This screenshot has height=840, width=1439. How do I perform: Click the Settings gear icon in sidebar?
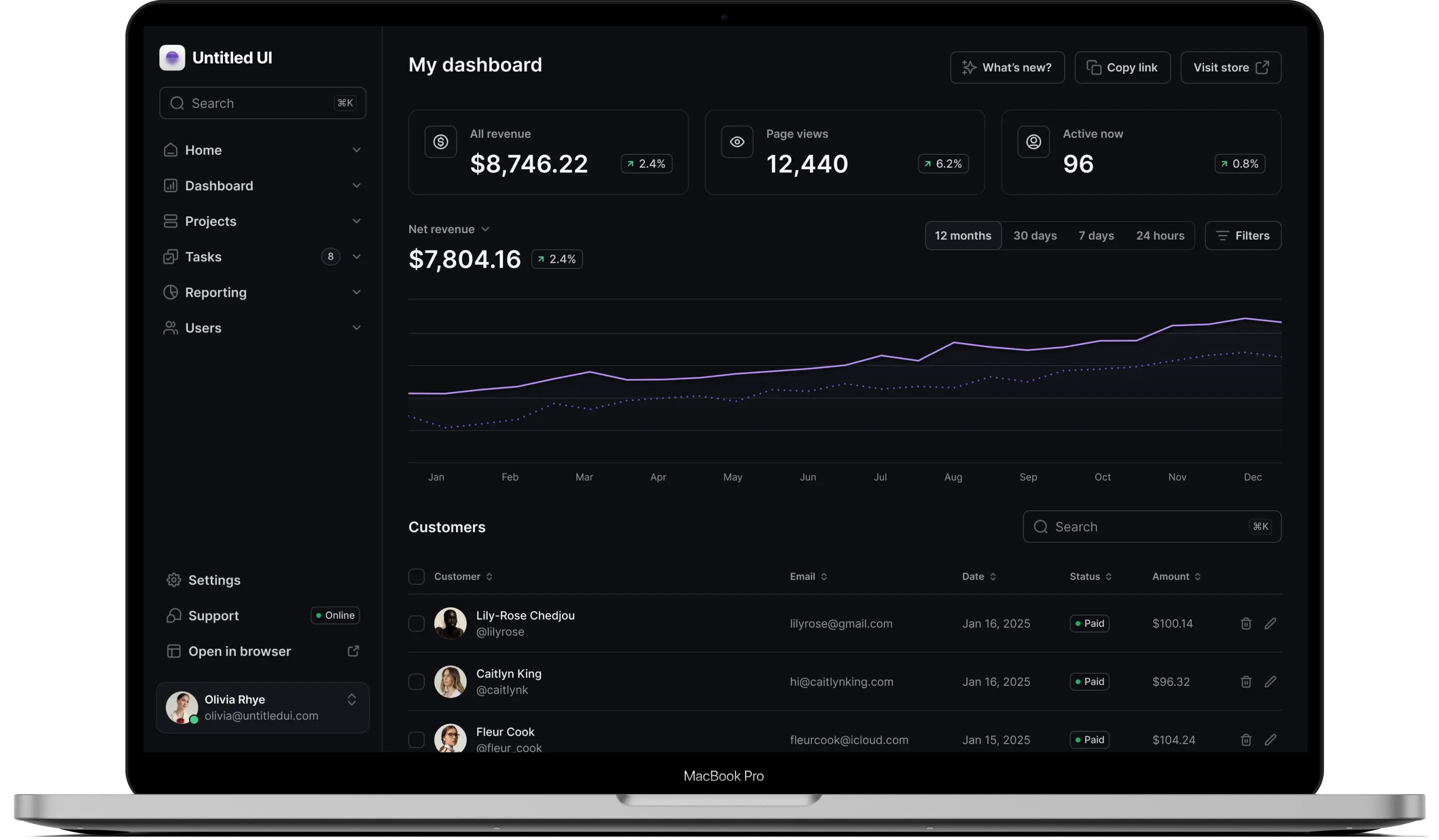click(173, 580)
